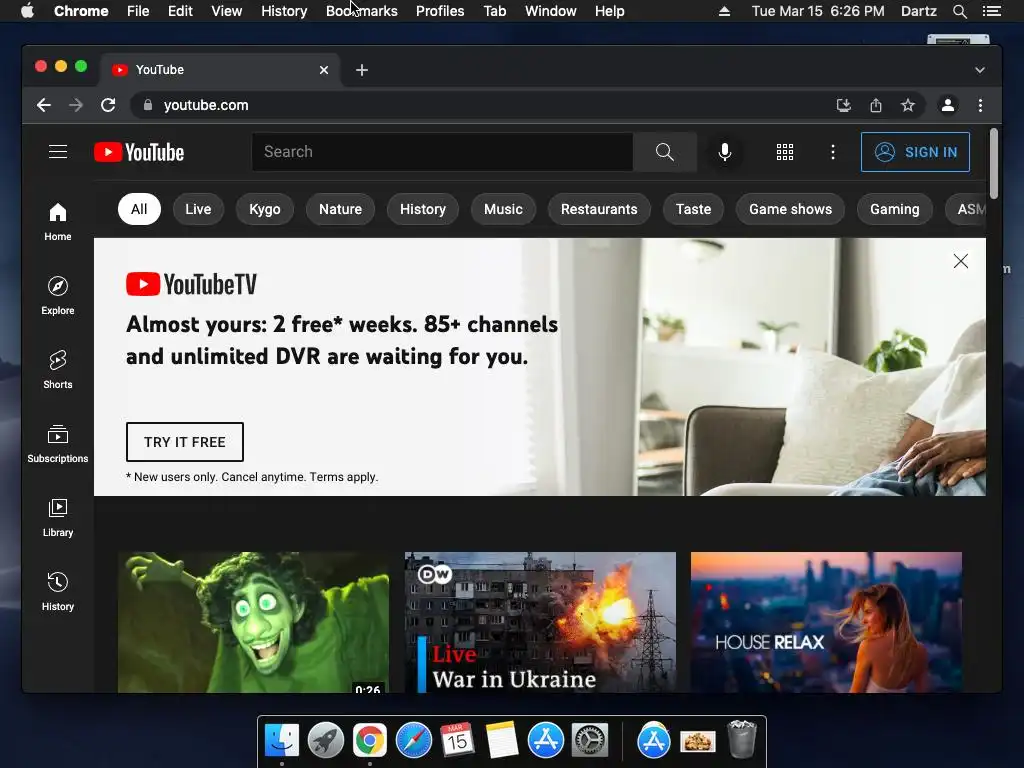This screenshot has height=768, width=1024.
Task: Expand the tab search dropdown arrow
Action: tap(980, 70)
